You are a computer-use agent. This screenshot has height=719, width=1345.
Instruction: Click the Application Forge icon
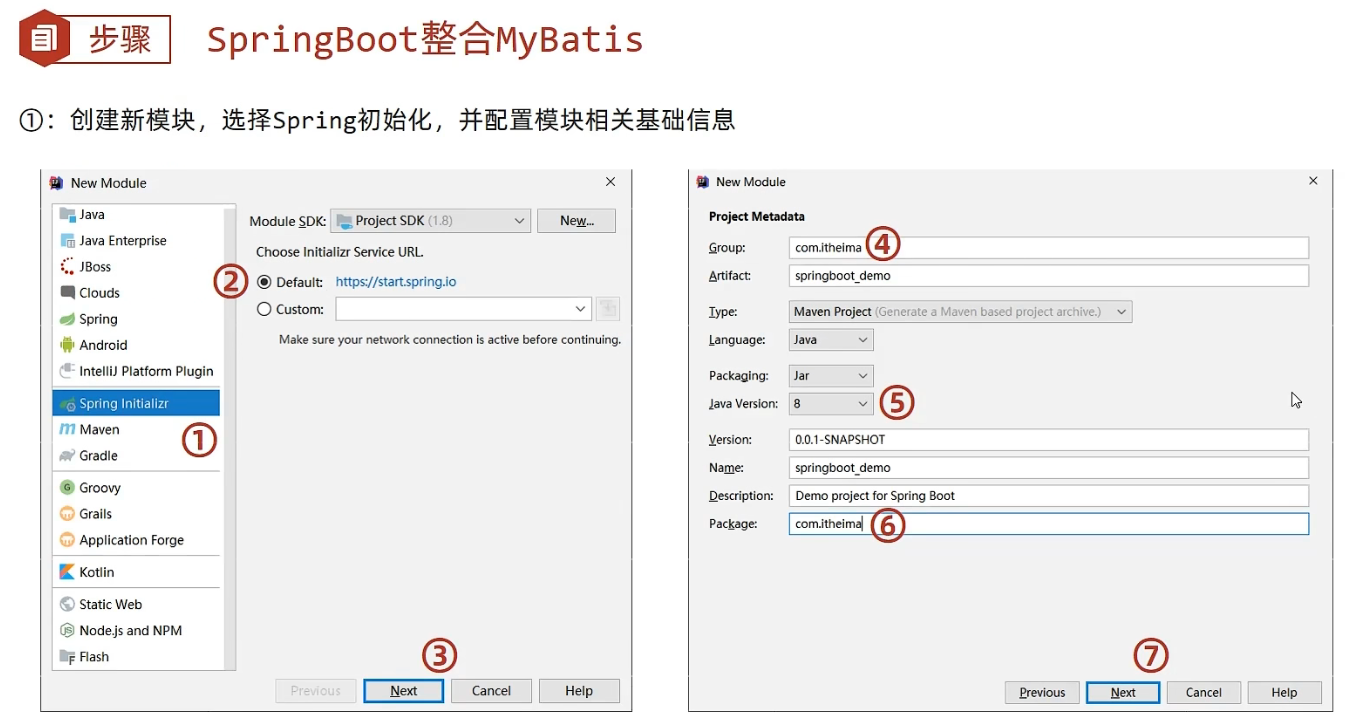point(67,539)
